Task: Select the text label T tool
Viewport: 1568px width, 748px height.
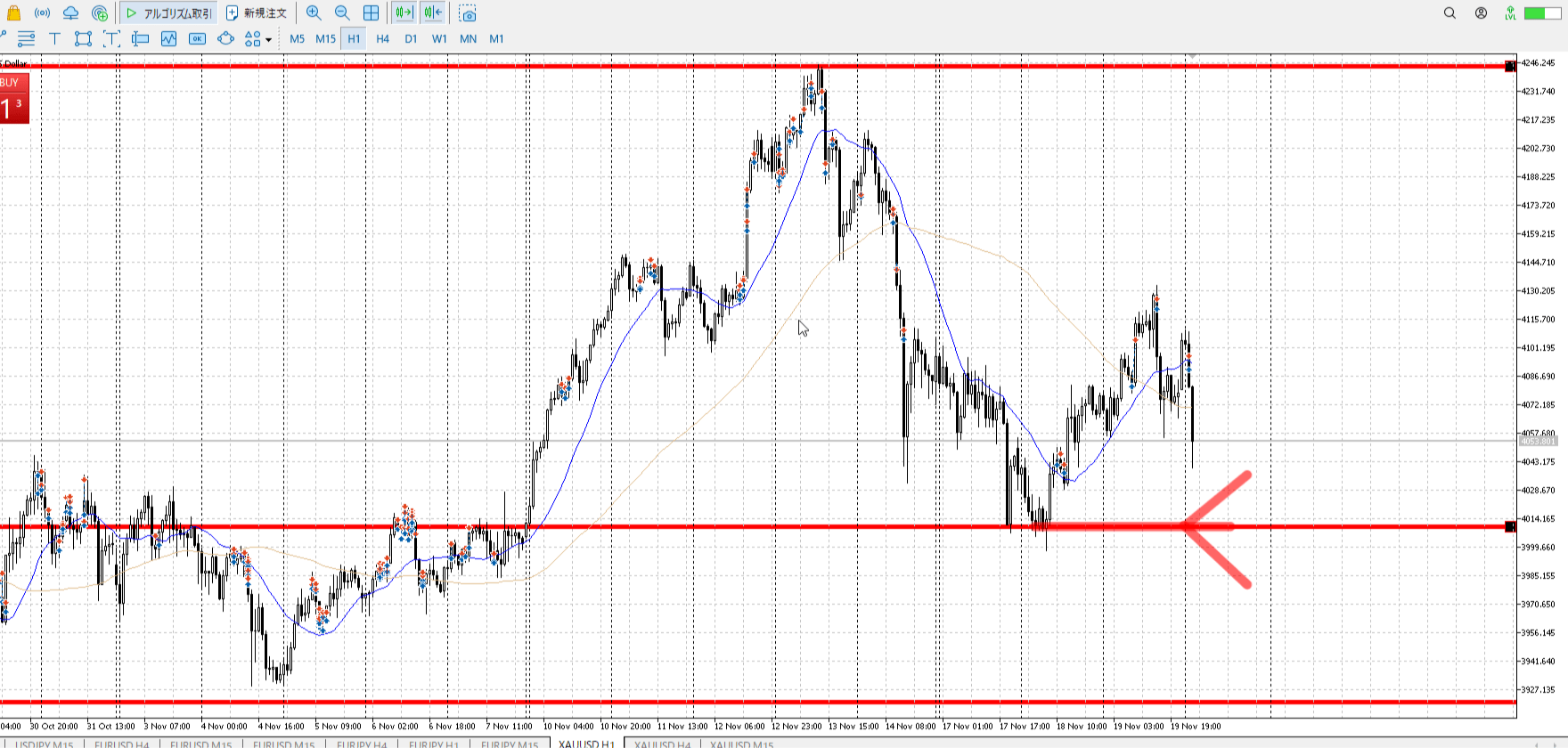Action: click(x=54, y=38)
